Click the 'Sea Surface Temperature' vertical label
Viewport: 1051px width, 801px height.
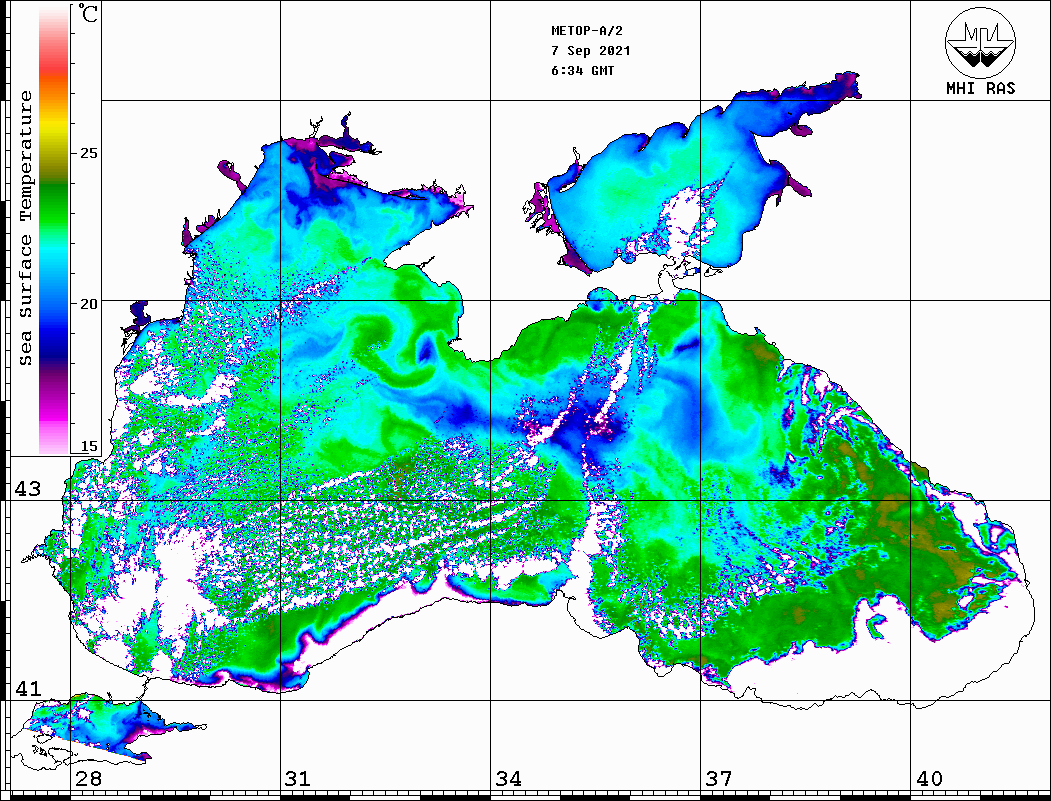[x=25, y=228]
